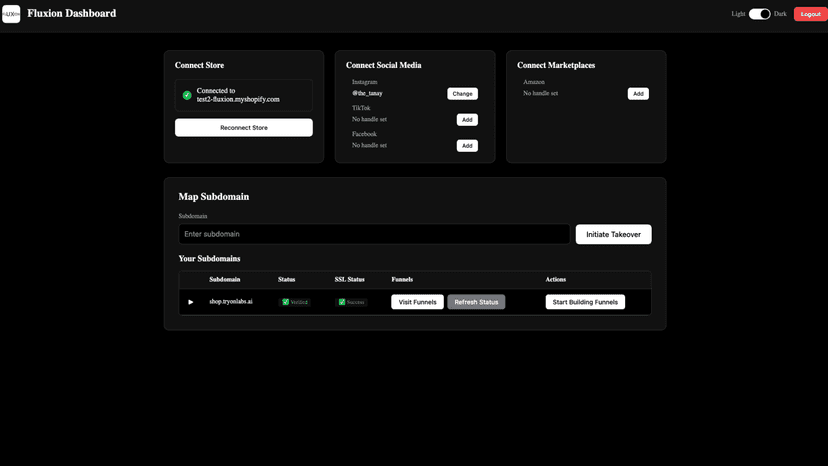Click the Fluxion Dashboard title
This screenshot has width=828, height=466.
coord(72,14)
